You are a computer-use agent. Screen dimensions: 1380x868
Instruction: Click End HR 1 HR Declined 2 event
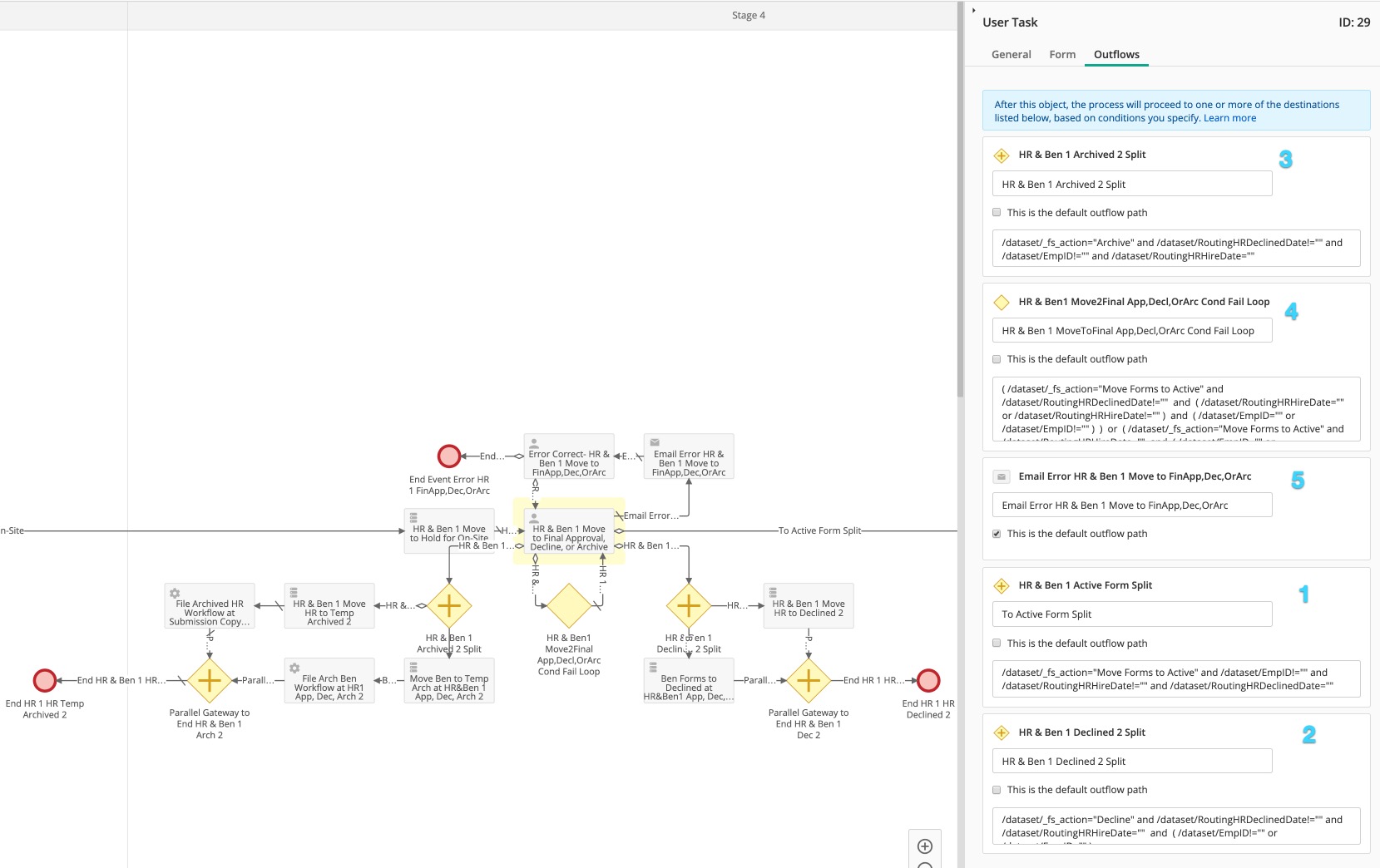point(928,681)
